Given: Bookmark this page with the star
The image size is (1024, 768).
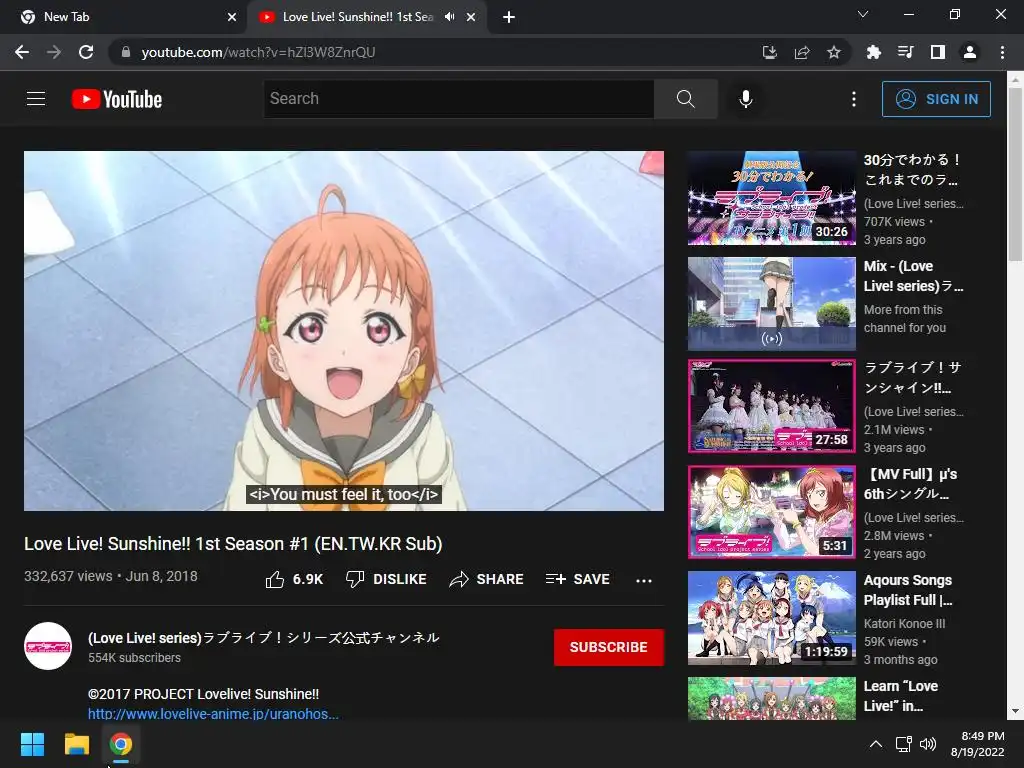Looking at the screenshot, I should pos(834,52).
